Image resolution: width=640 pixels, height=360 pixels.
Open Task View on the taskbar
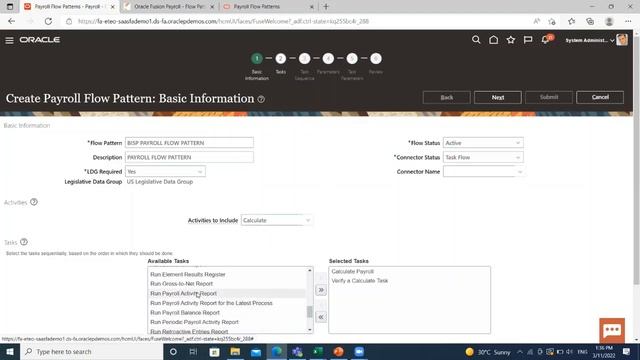[x=193, y=351]
